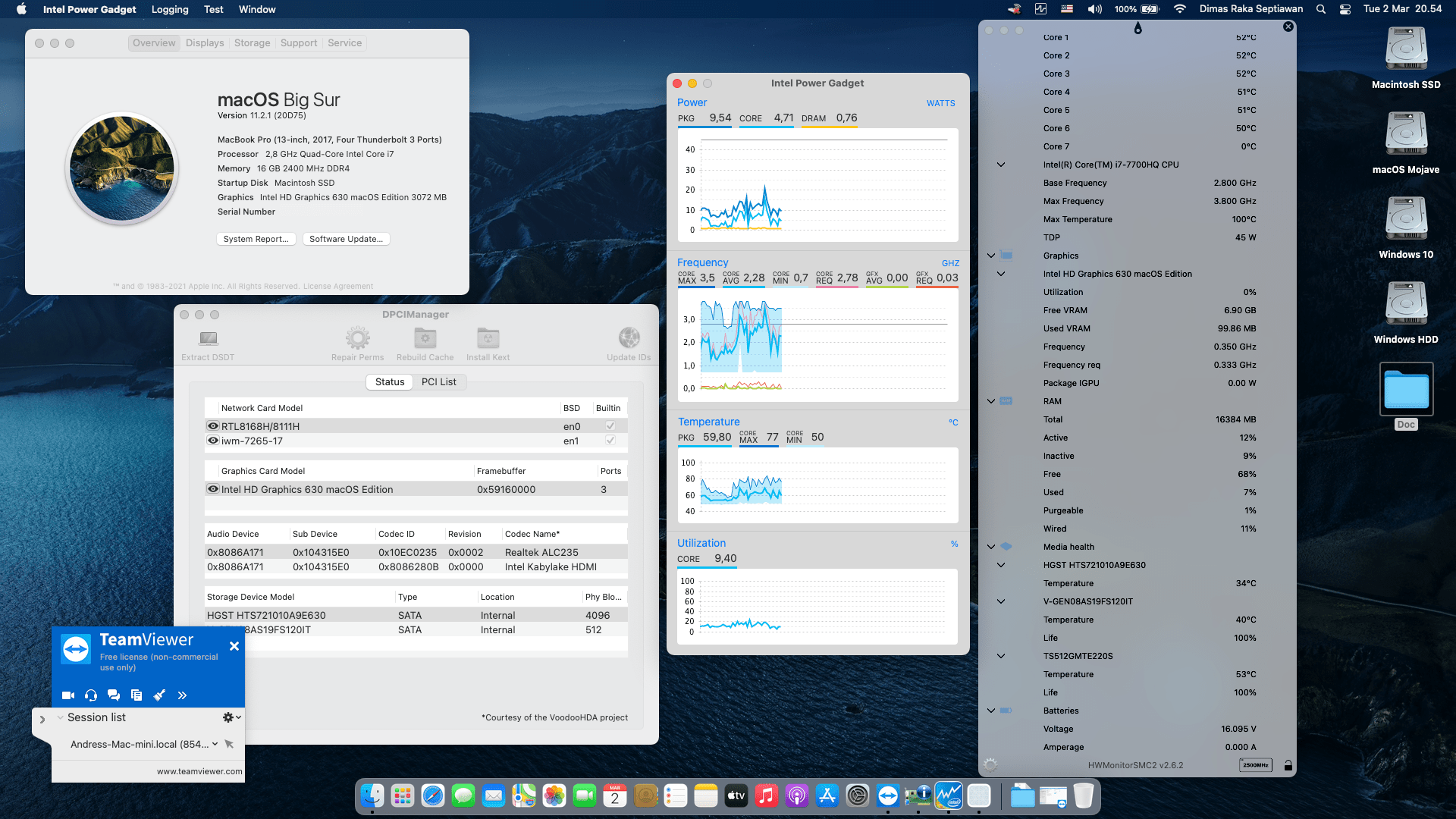
Task: Click the round X icon in HWMonitorSMC2
Action: click(x=1288, y=27)
